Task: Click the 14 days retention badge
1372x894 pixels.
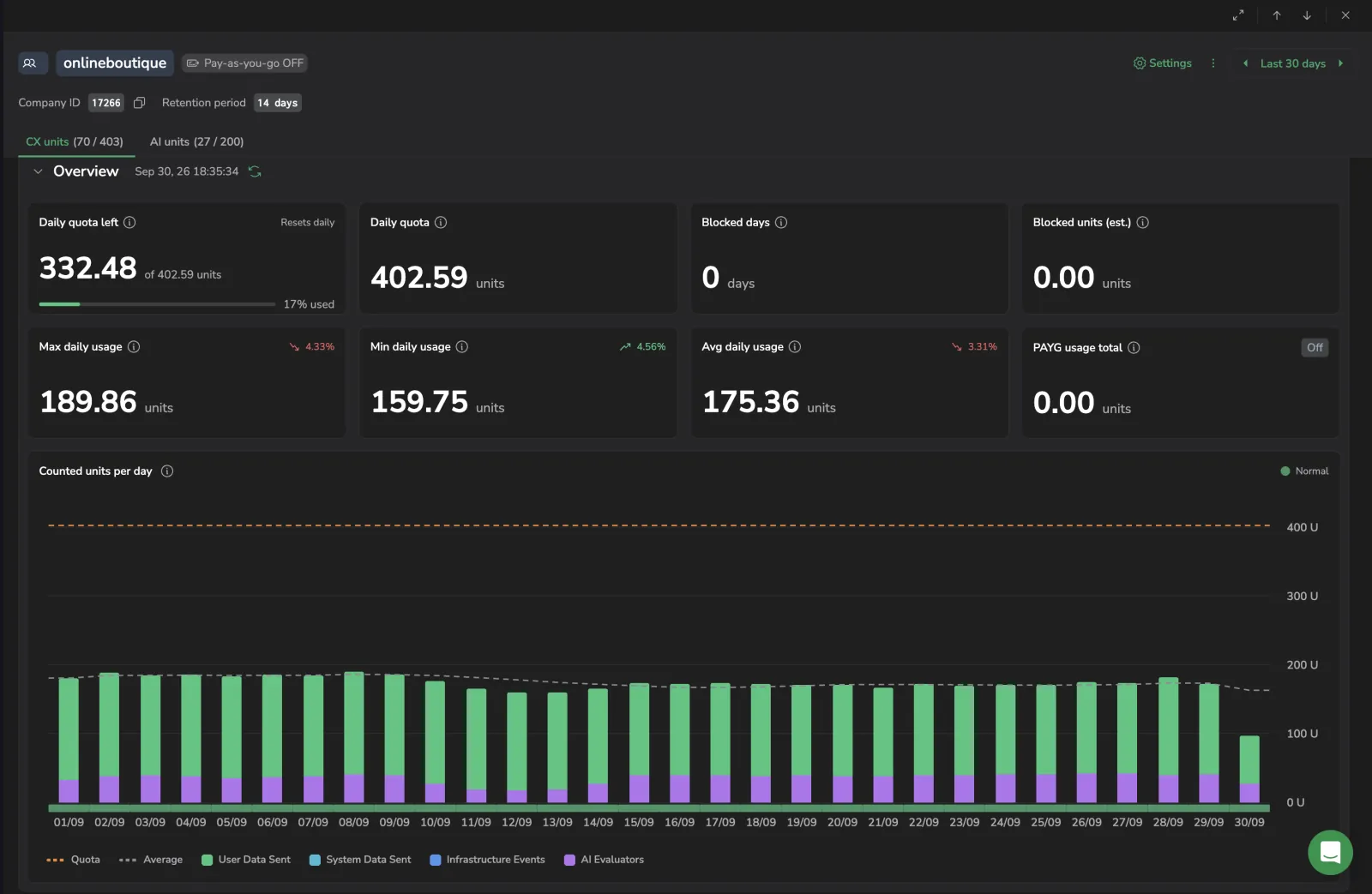Action: click(278, 103)
